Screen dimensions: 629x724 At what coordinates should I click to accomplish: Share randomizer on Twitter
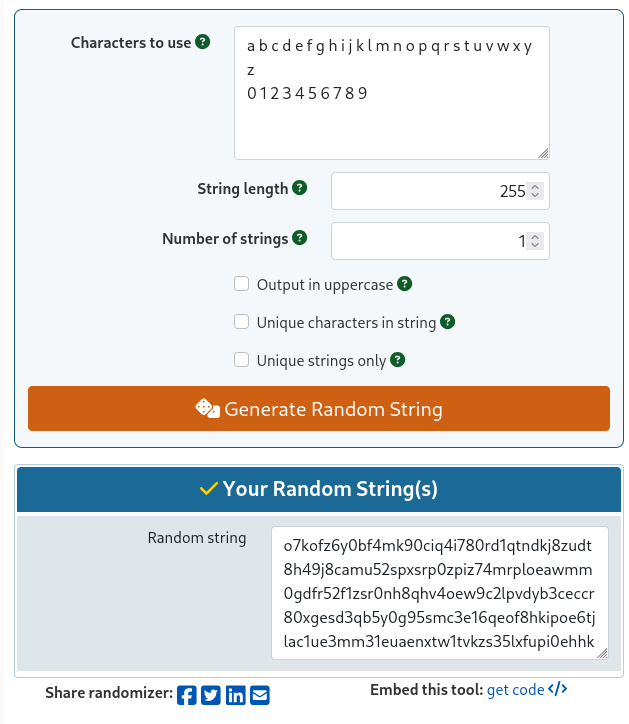(211, 695)
